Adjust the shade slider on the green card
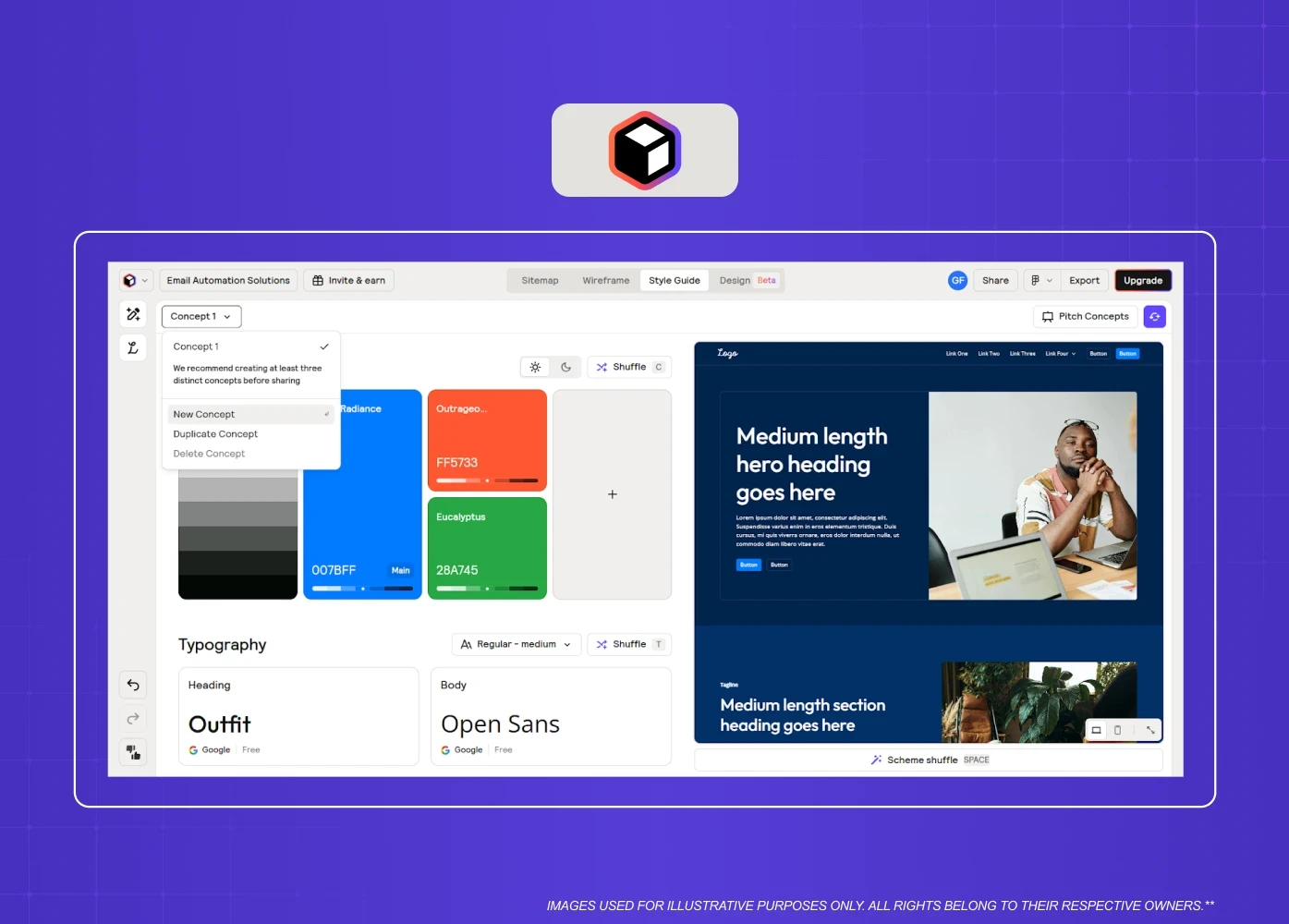 coord(487,588)
